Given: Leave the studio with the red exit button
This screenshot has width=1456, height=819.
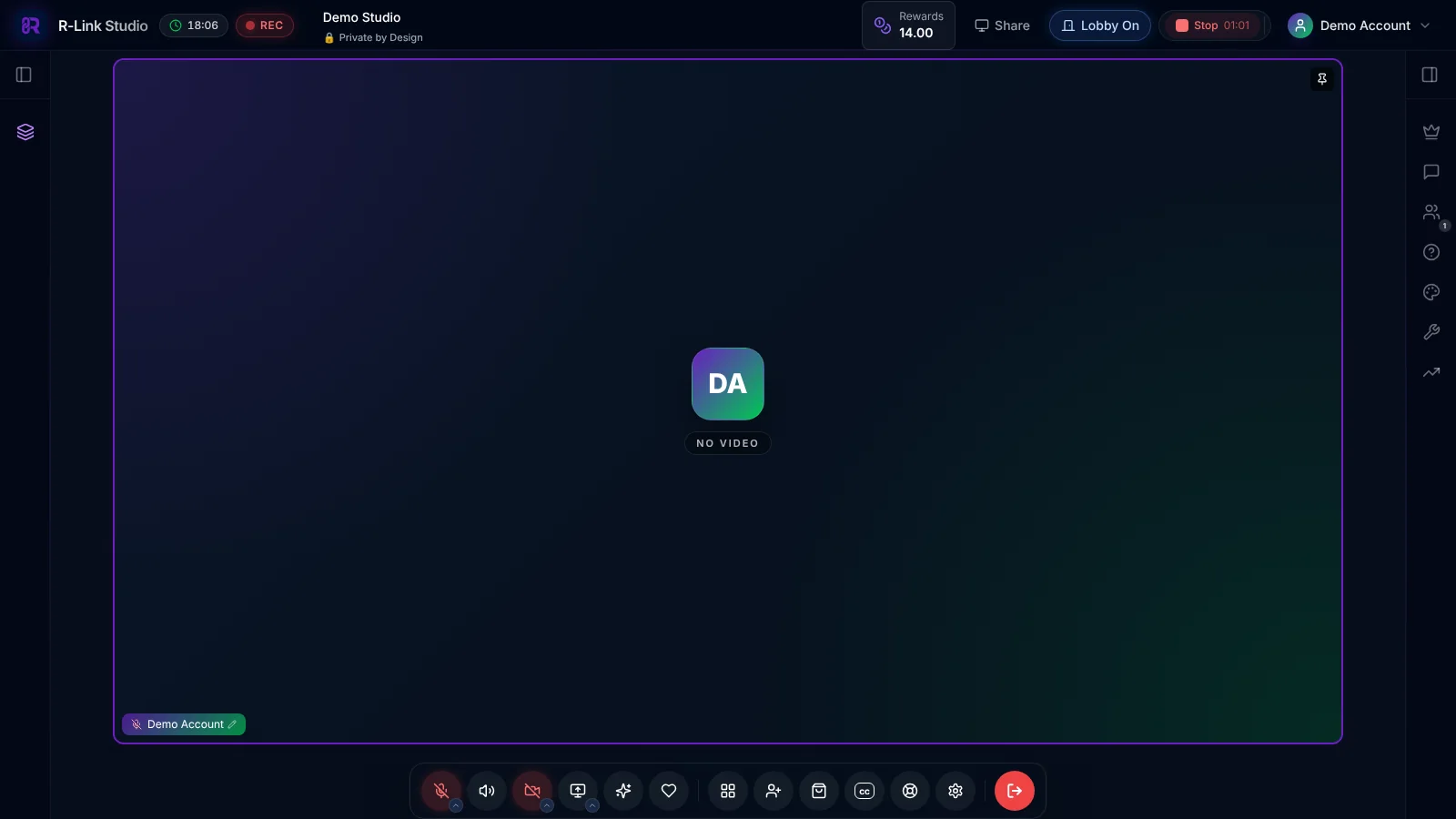Looking at the screenshot, I should point(1015,791).
